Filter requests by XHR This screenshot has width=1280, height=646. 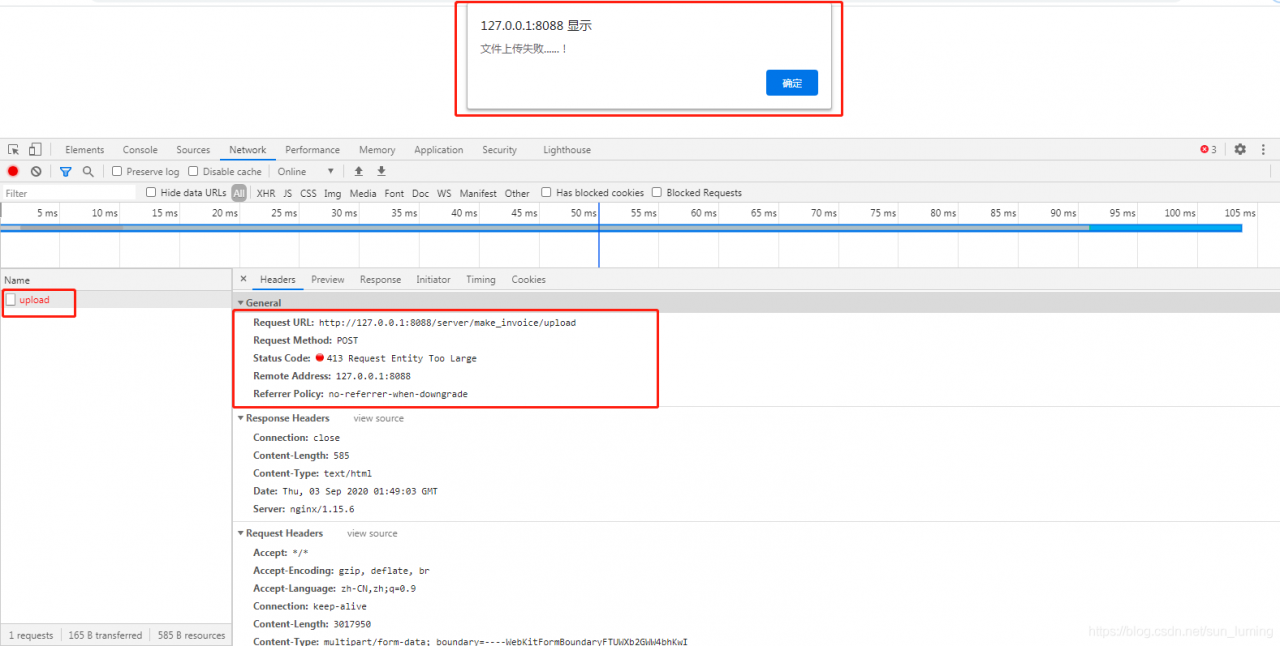click(x=266, y=193)
